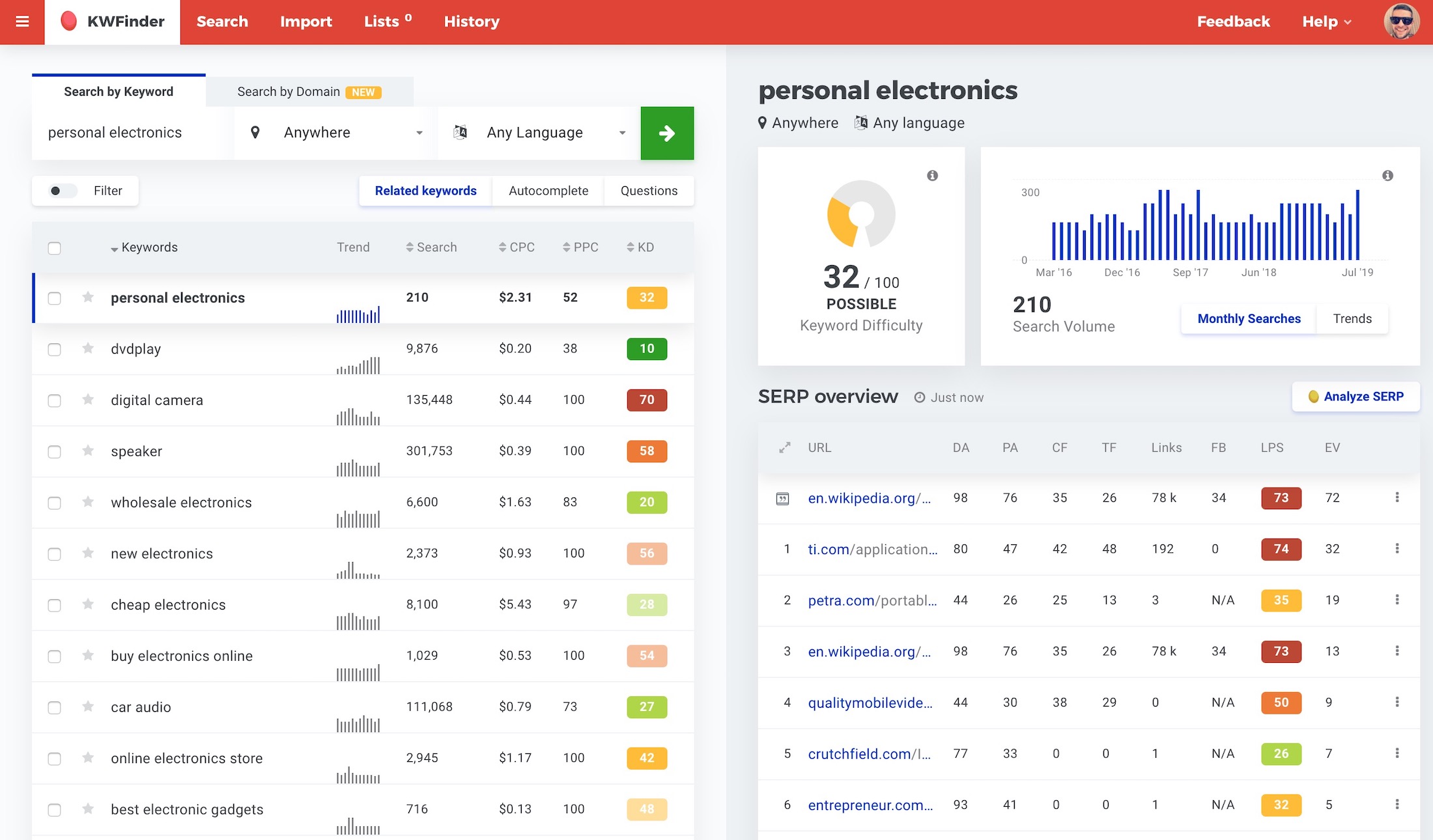Open the Anywhere location dropdown
1433x840 pixels.
point(337,133)
